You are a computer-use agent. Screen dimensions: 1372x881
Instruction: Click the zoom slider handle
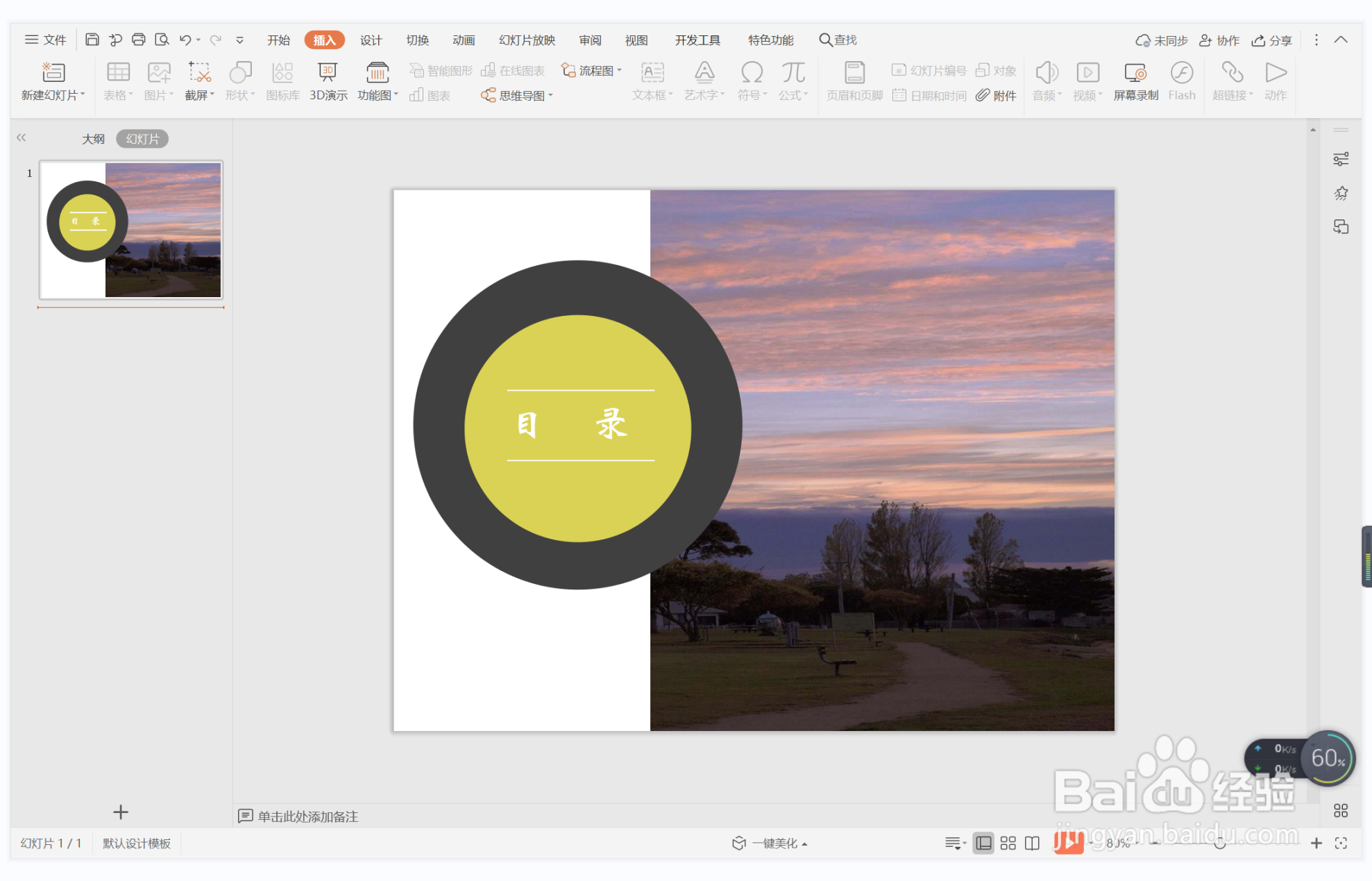coord(1219,843)
